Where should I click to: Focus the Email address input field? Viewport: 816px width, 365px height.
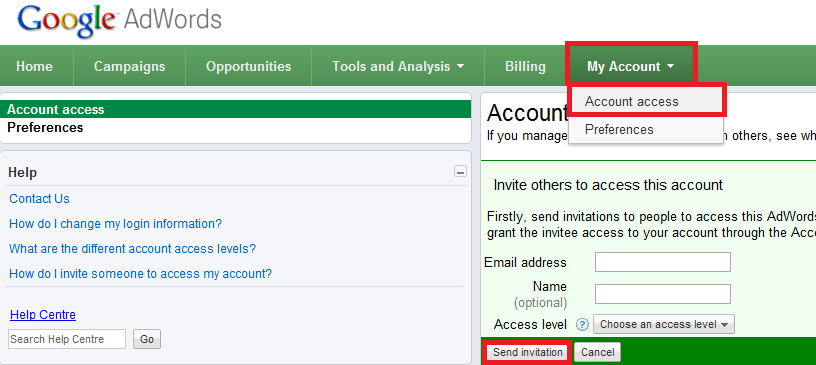[x=662, y=262]
